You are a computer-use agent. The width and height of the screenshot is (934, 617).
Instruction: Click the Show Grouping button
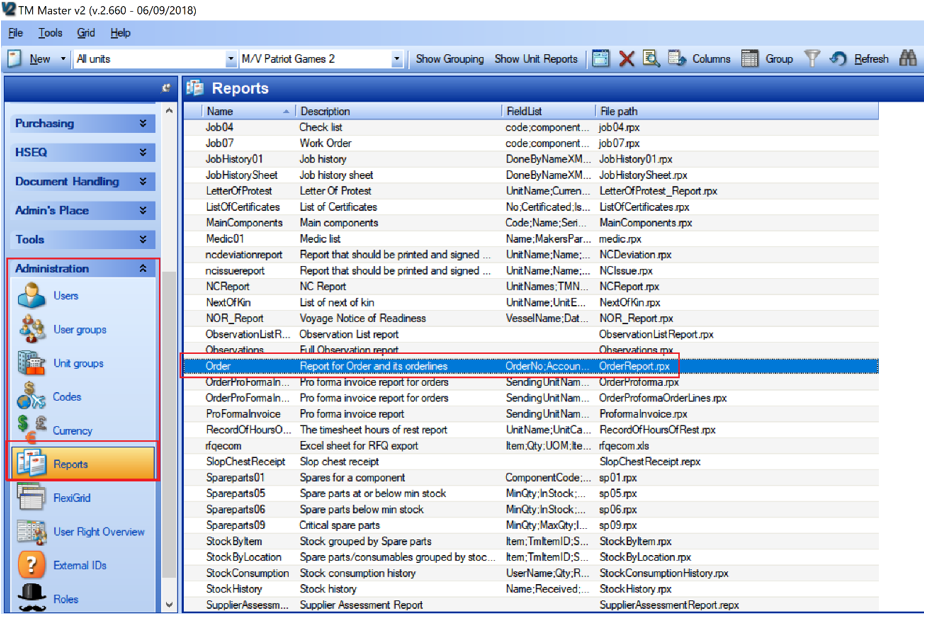tap(449, 59)
